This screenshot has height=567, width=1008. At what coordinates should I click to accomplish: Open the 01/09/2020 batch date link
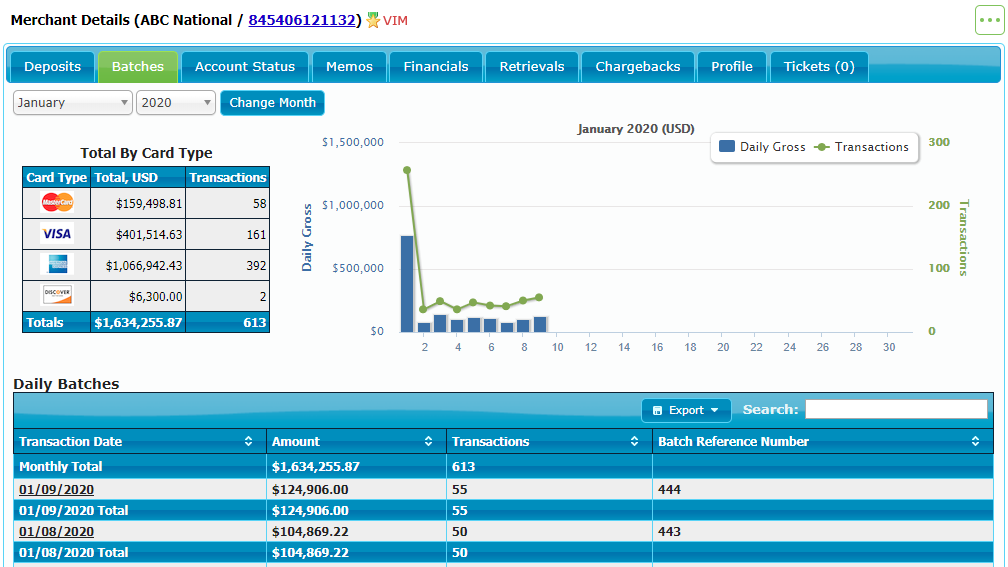[56, 489]
